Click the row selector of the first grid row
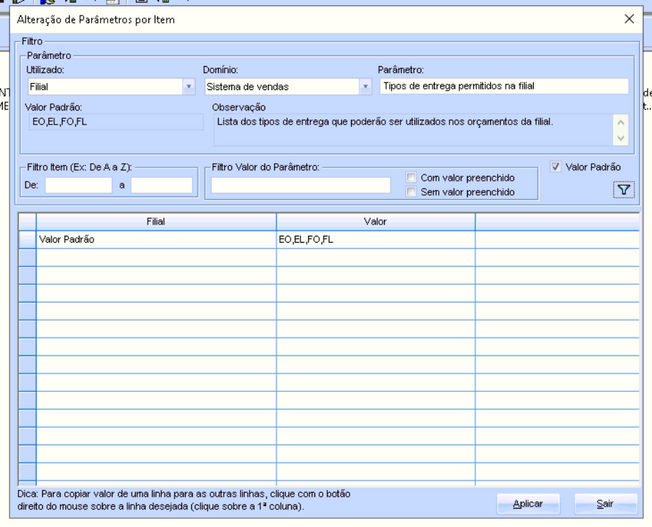Viewport: 652px width, 527px height. [27, 240]
